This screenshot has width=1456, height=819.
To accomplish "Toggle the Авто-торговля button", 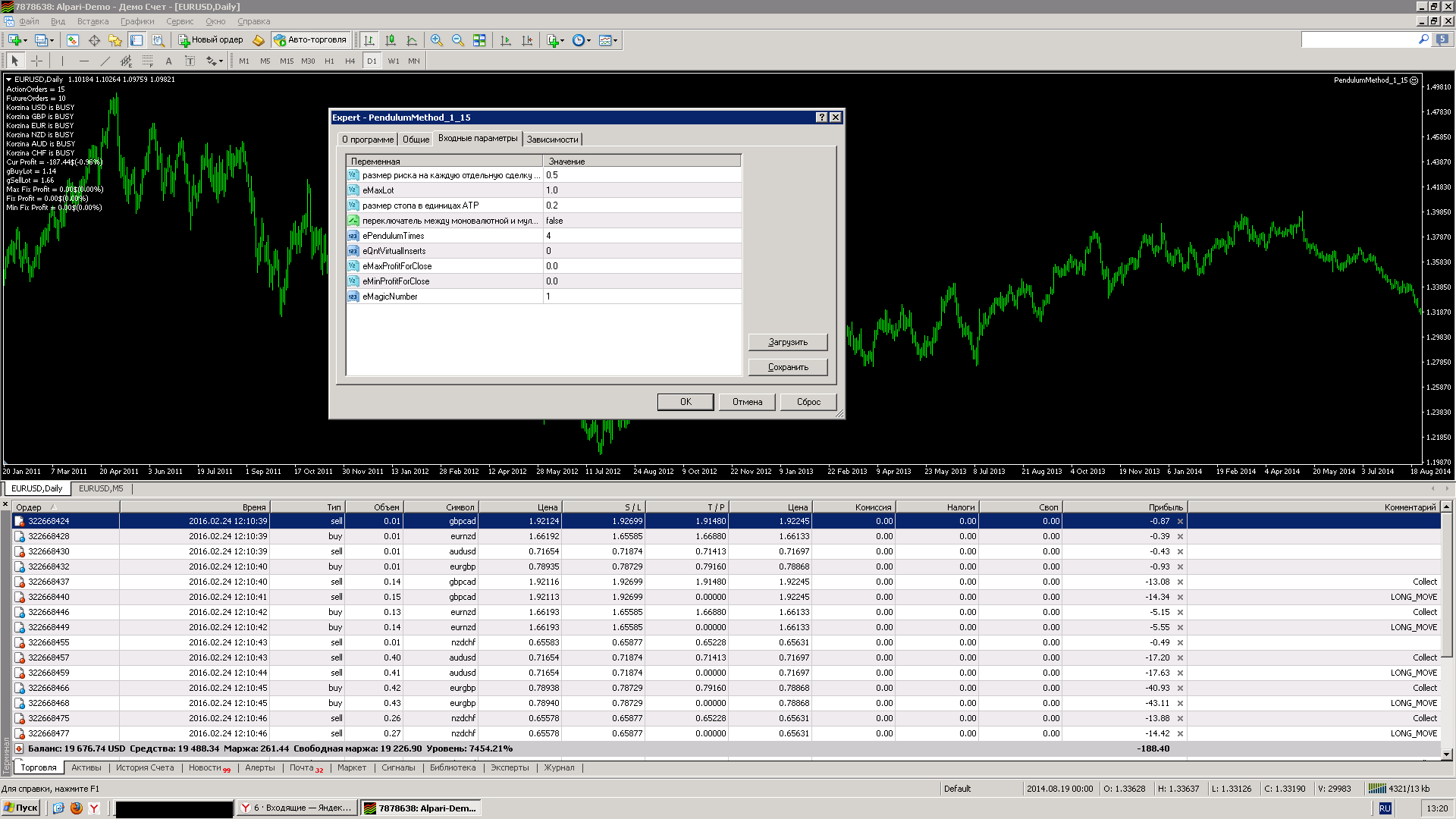I will 310,40.
